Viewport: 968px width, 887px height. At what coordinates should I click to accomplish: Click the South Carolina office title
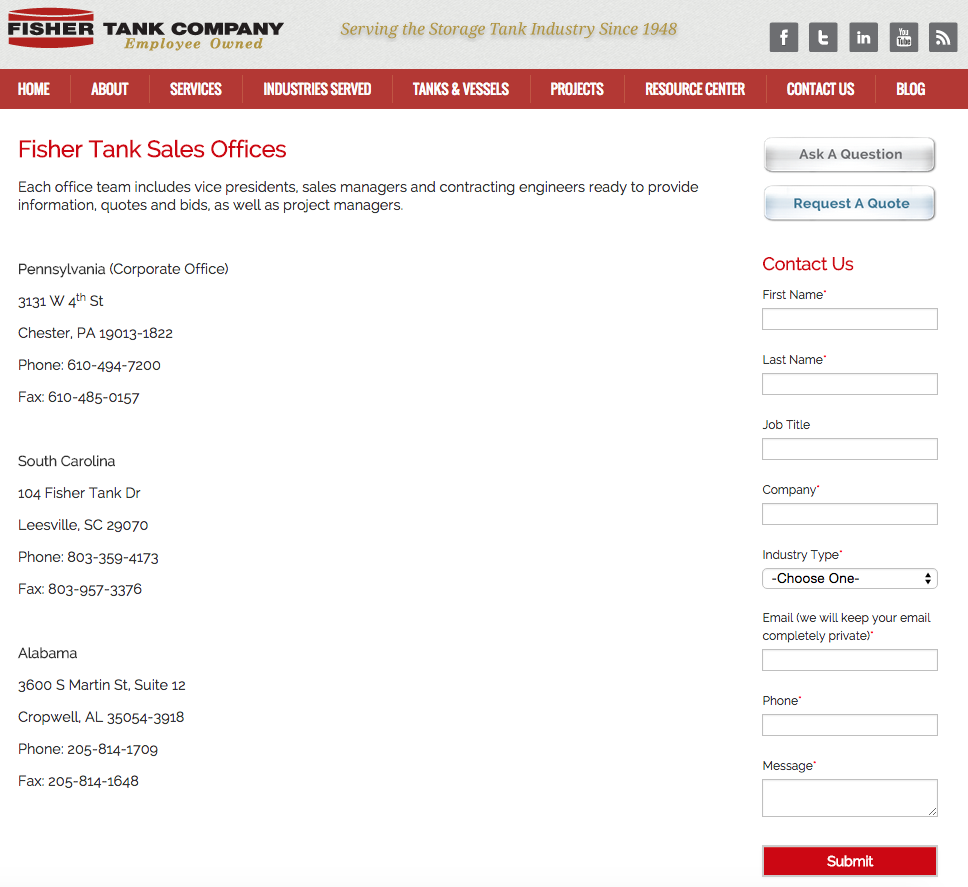pos(67,461)
